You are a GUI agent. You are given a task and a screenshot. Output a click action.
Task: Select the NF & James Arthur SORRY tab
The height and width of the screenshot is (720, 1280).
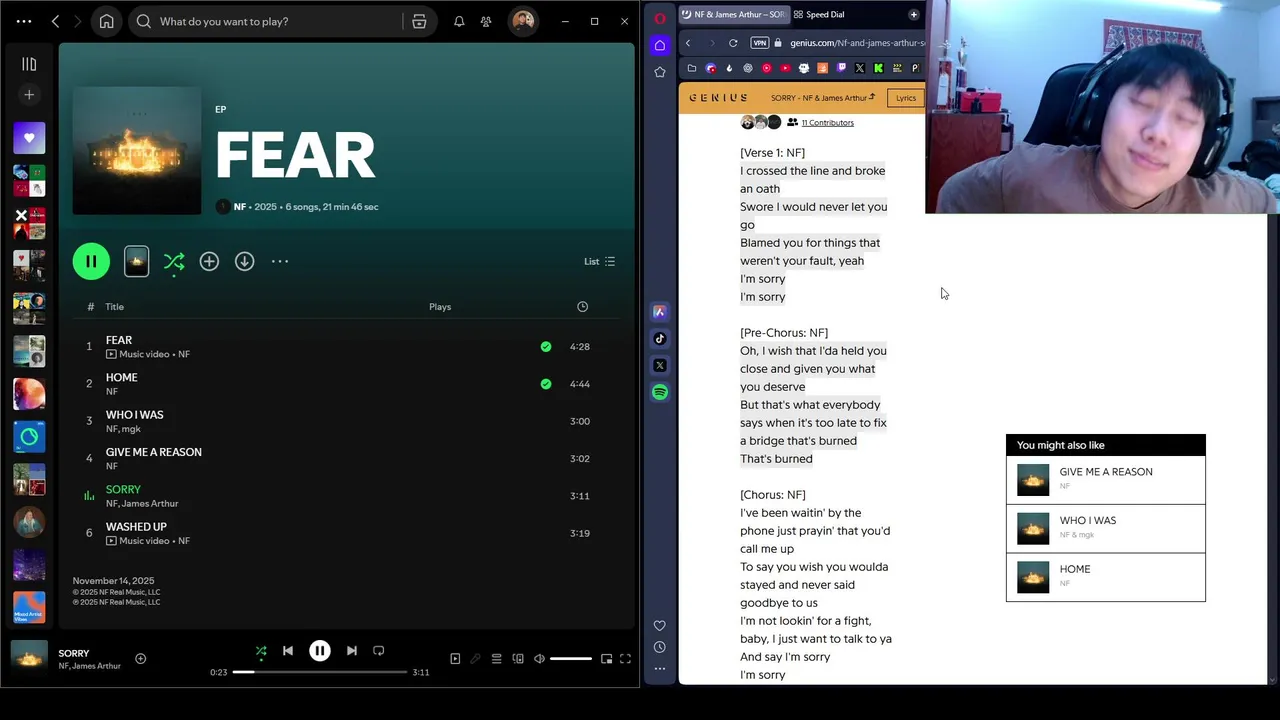point(735,15)
